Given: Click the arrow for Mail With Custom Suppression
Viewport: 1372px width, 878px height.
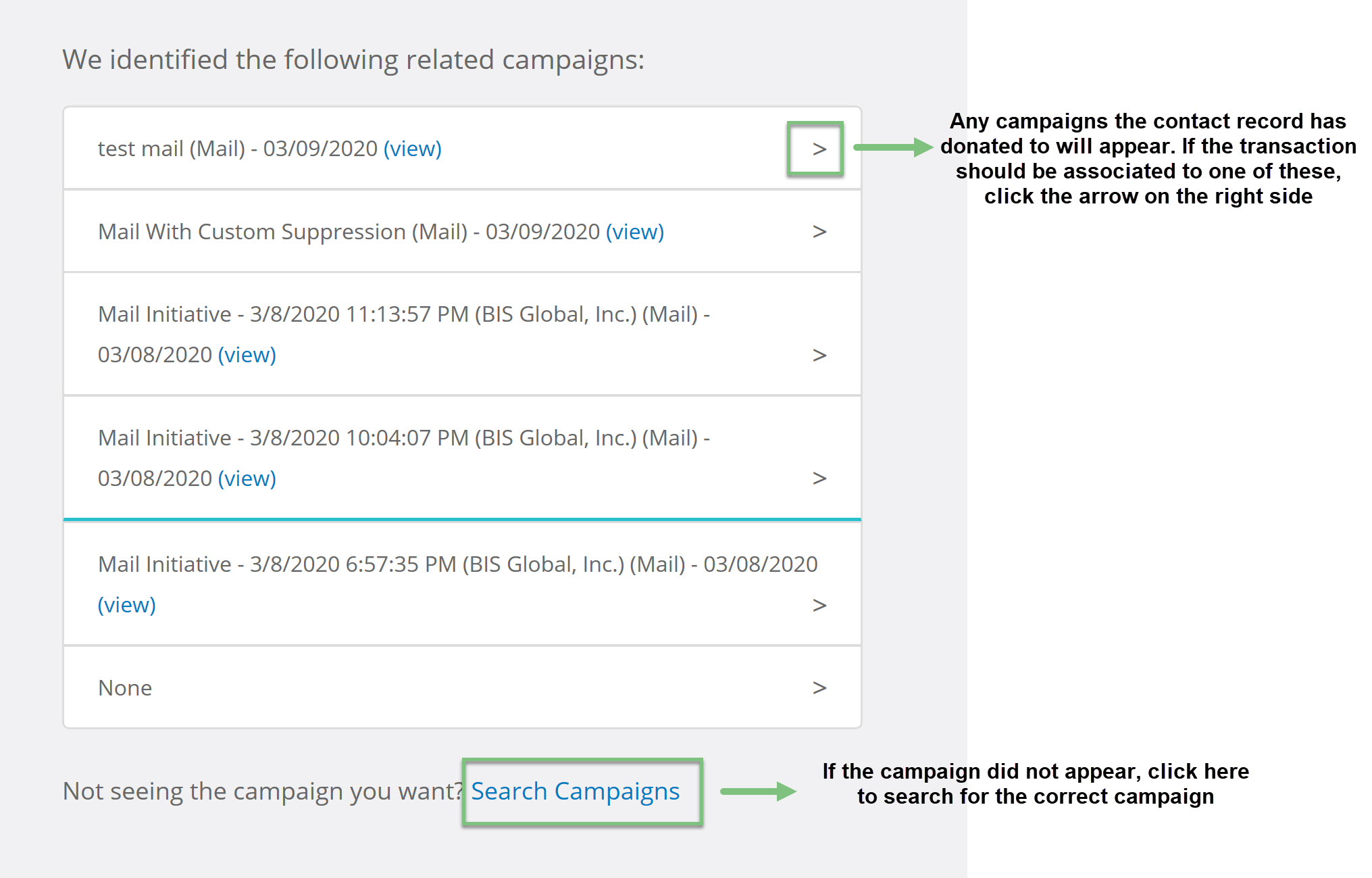Looking at the screenshot, I should coord(819,232).
